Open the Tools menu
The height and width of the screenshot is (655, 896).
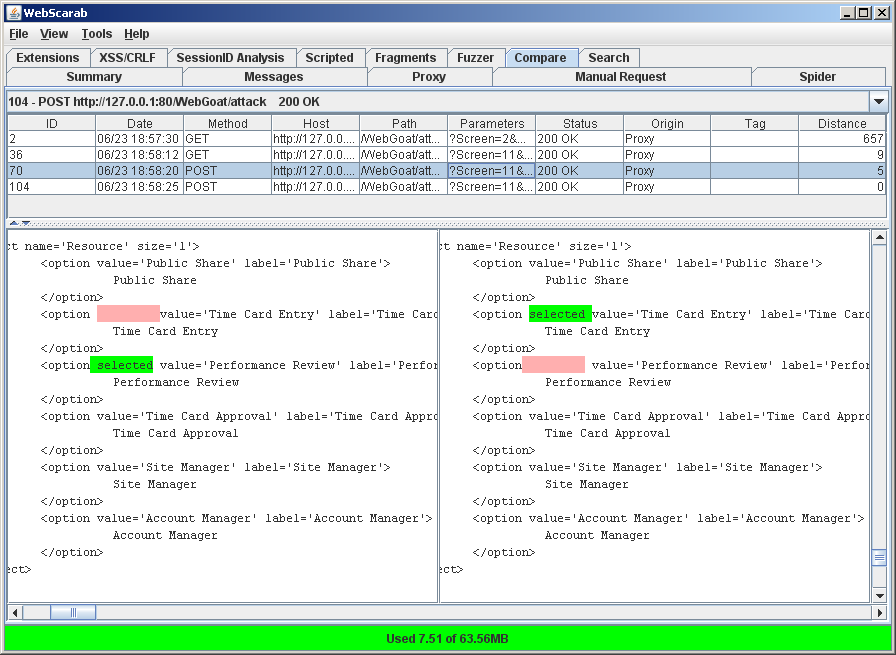97,34
